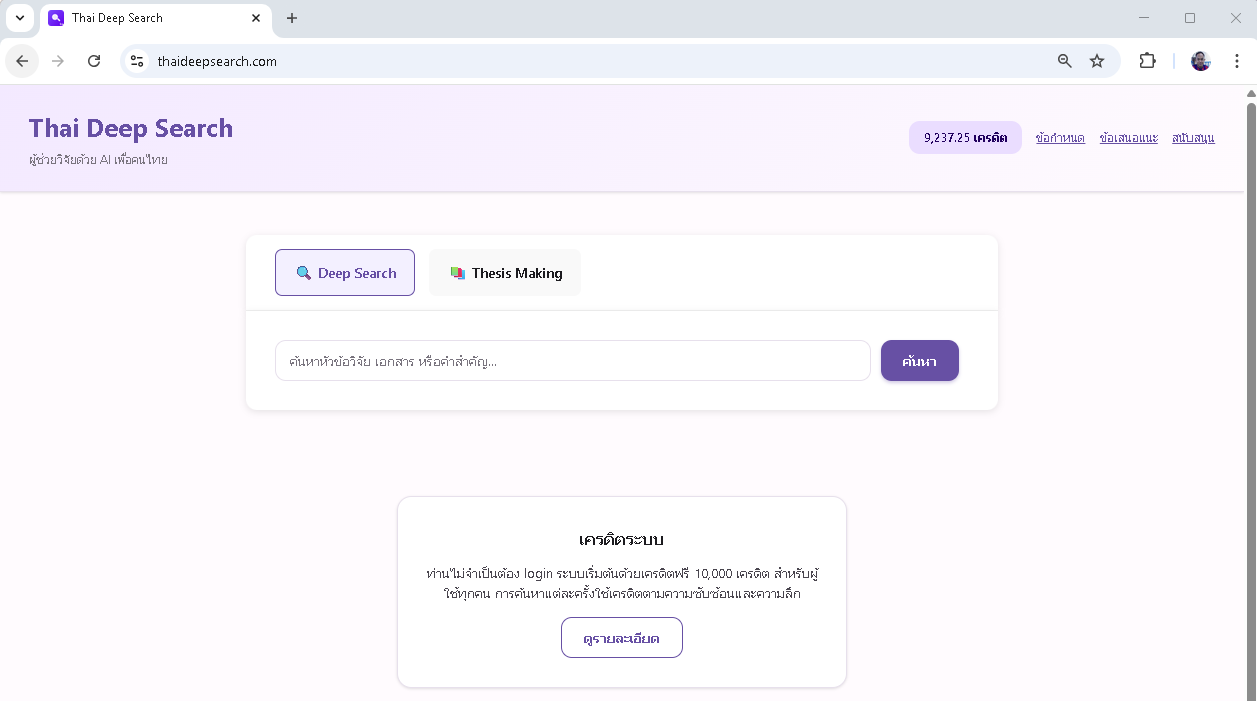
Task: Open the ข้อกำหนด terms link
Action: coord(1060,138)
